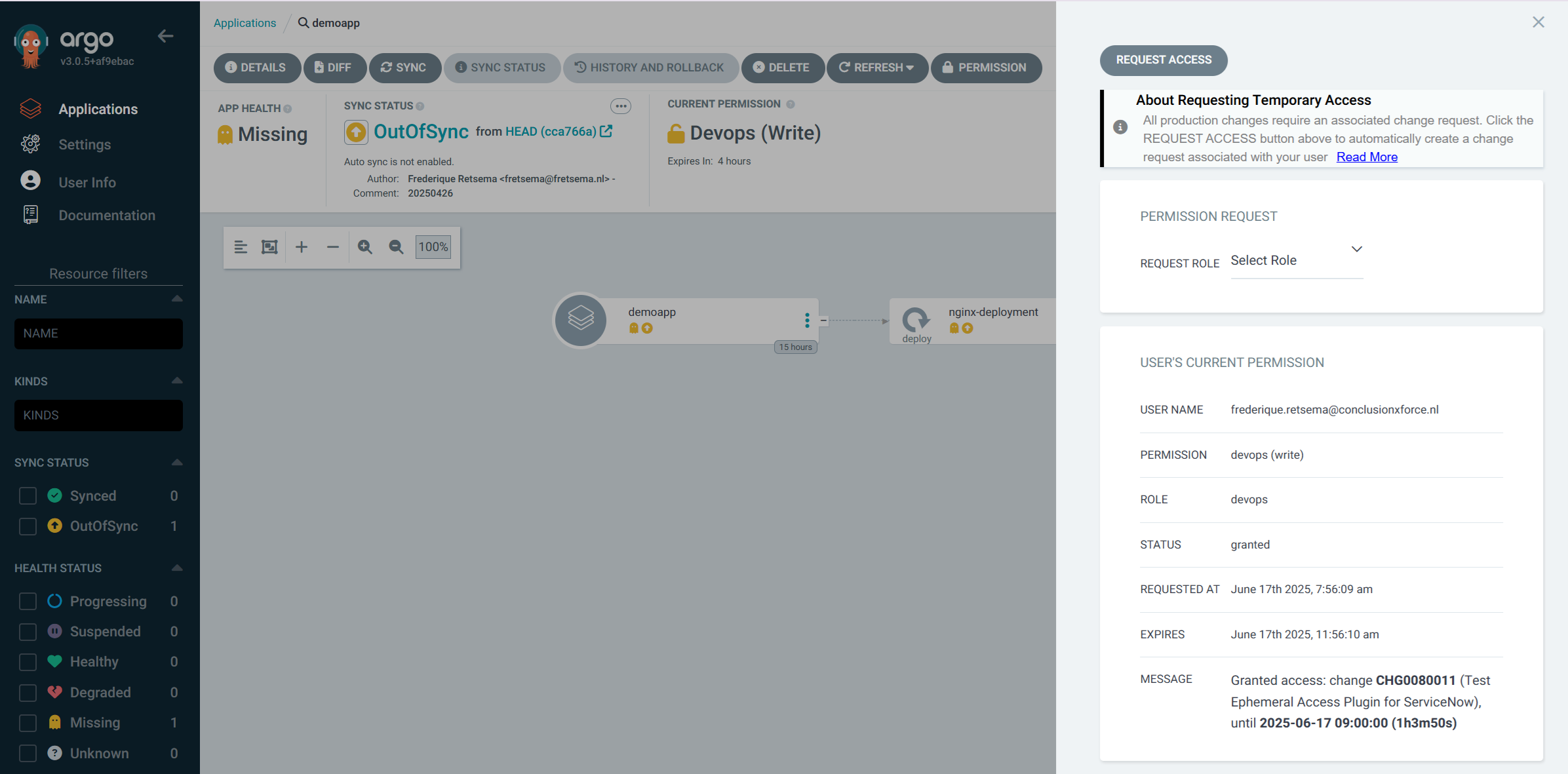Collapse demoapp node children toggle
Image resolution: width=1568 pixels, height=774 pixels.
pos(823,320)
